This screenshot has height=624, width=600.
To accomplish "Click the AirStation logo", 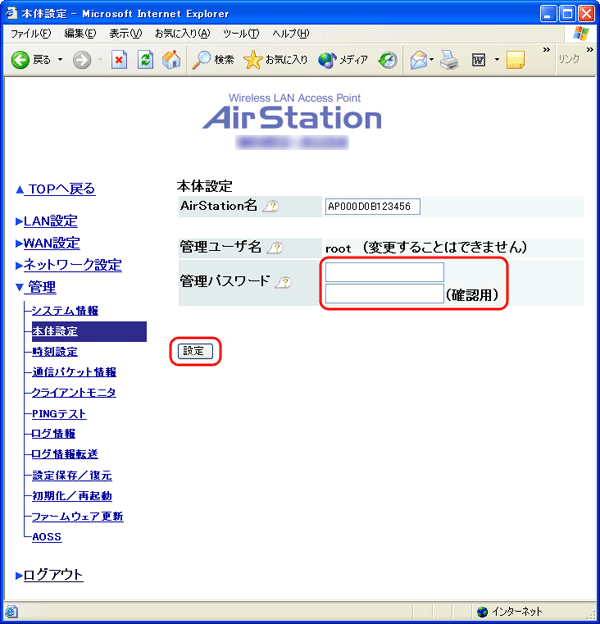I will (292, 117).
